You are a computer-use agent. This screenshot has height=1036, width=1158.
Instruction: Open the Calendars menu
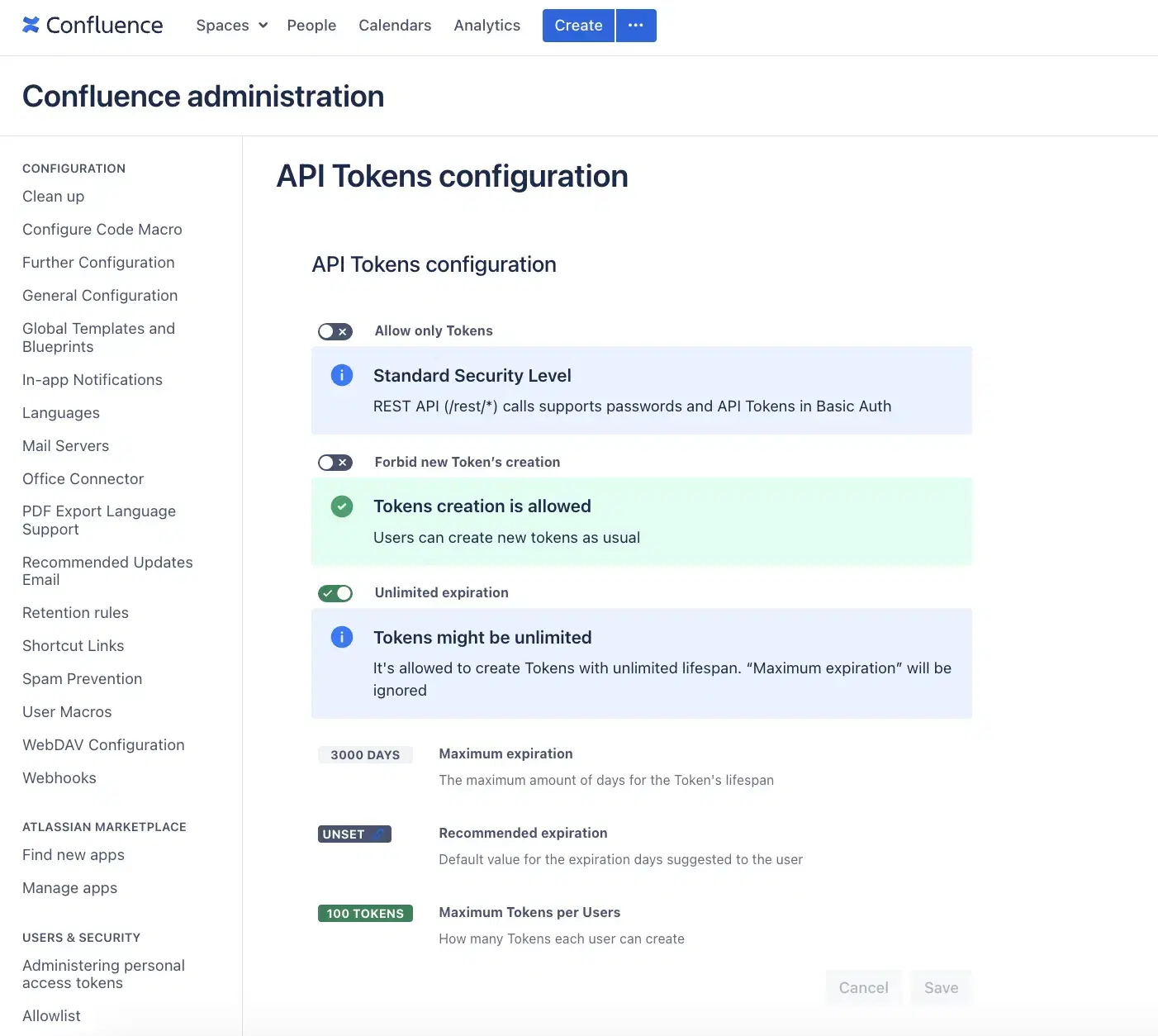coord(395,26)
